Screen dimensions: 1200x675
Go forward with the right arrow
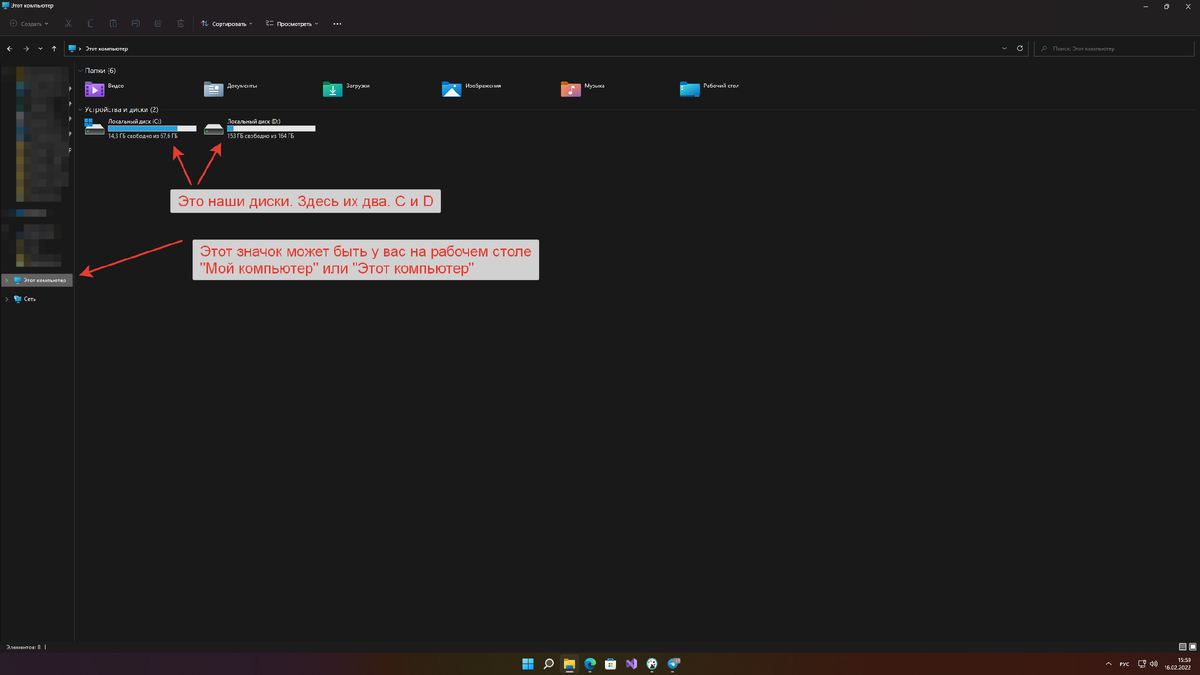coord(26,48)
